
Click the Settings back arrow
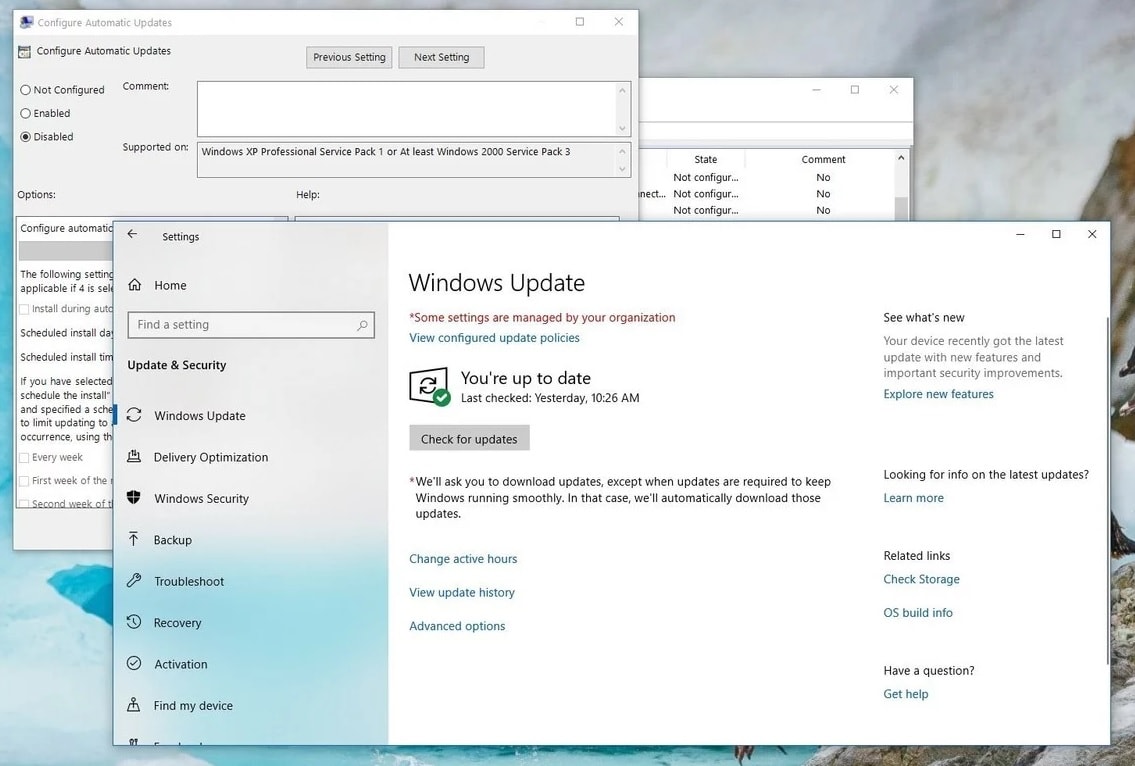click(132, 234)
